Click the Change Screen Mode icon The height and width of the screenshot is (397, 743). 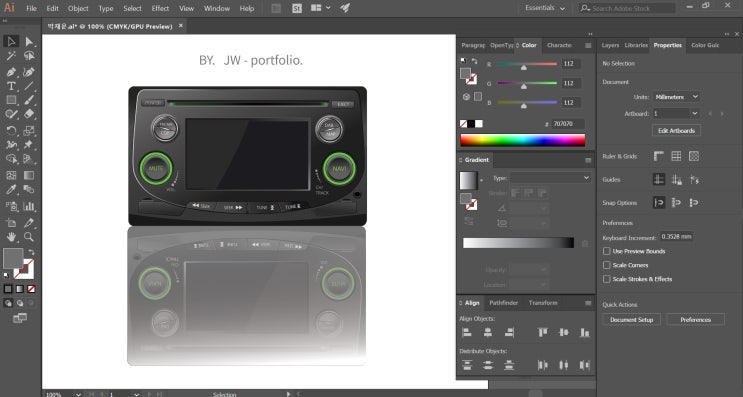(20, 318)
